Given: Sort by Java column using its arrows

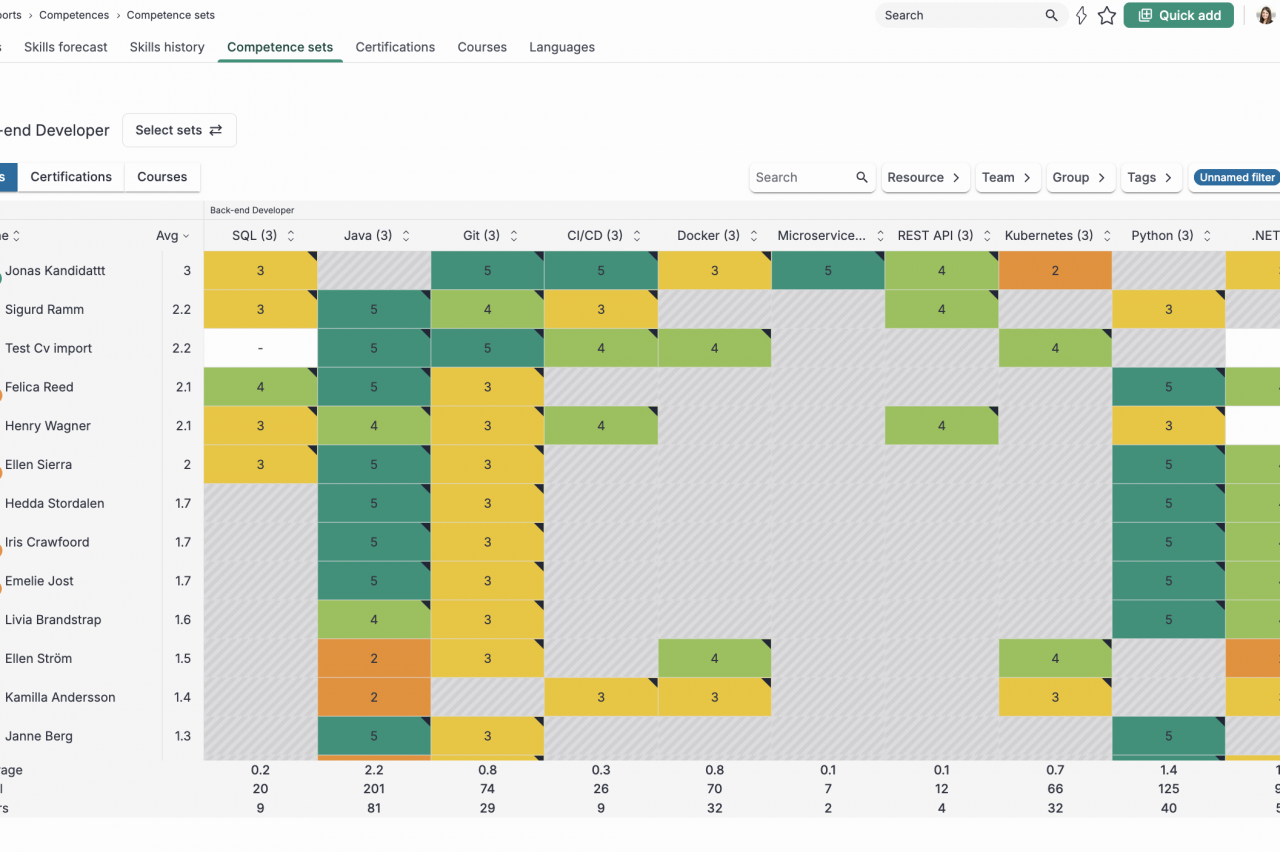Looking at the screenshot, I should click(406, 236).
